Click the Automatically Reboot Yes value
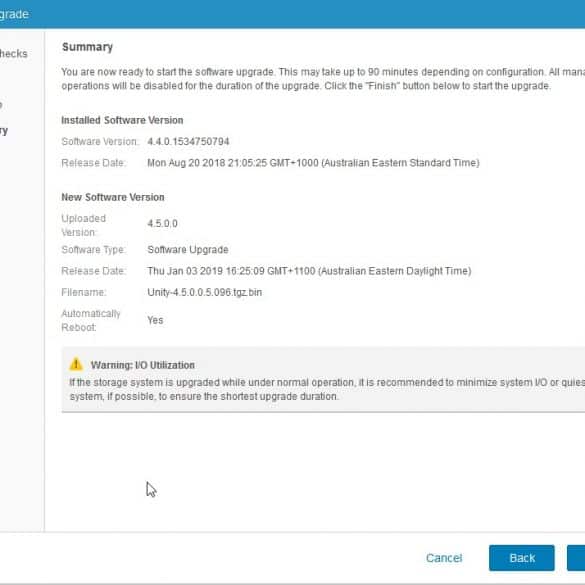 [155, 320]
